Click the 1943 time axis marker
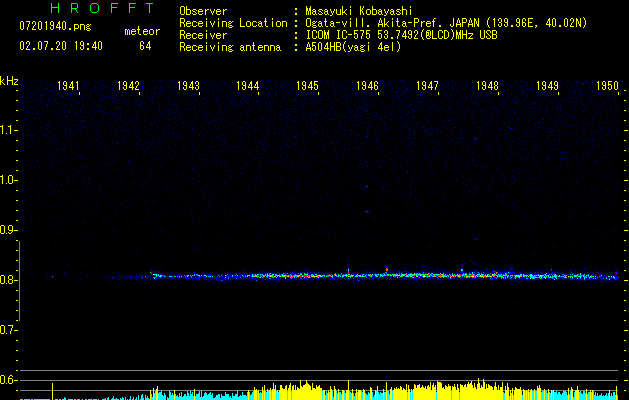 (x=188, y=85)
